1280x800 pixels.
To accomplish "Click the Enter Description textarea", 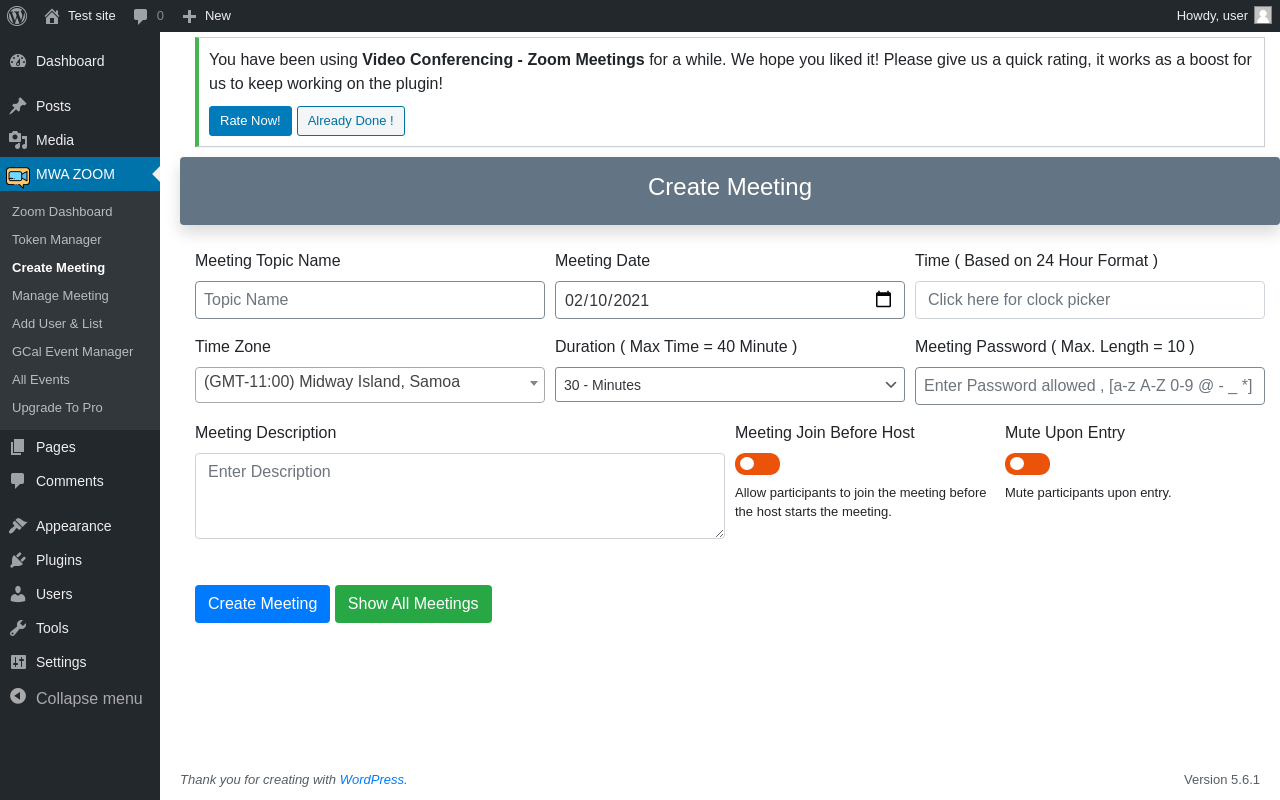I will pyautogui.click(x=460, y=496).
